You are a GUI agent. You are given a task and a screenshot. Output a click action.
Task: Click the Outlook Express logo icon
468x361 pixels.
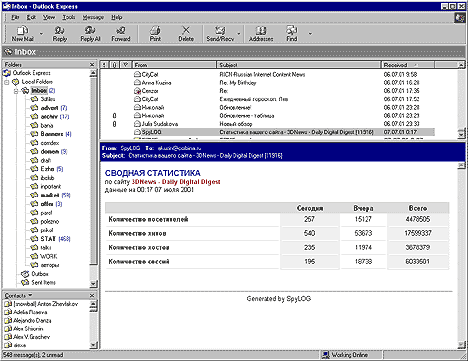pos(460,18)
